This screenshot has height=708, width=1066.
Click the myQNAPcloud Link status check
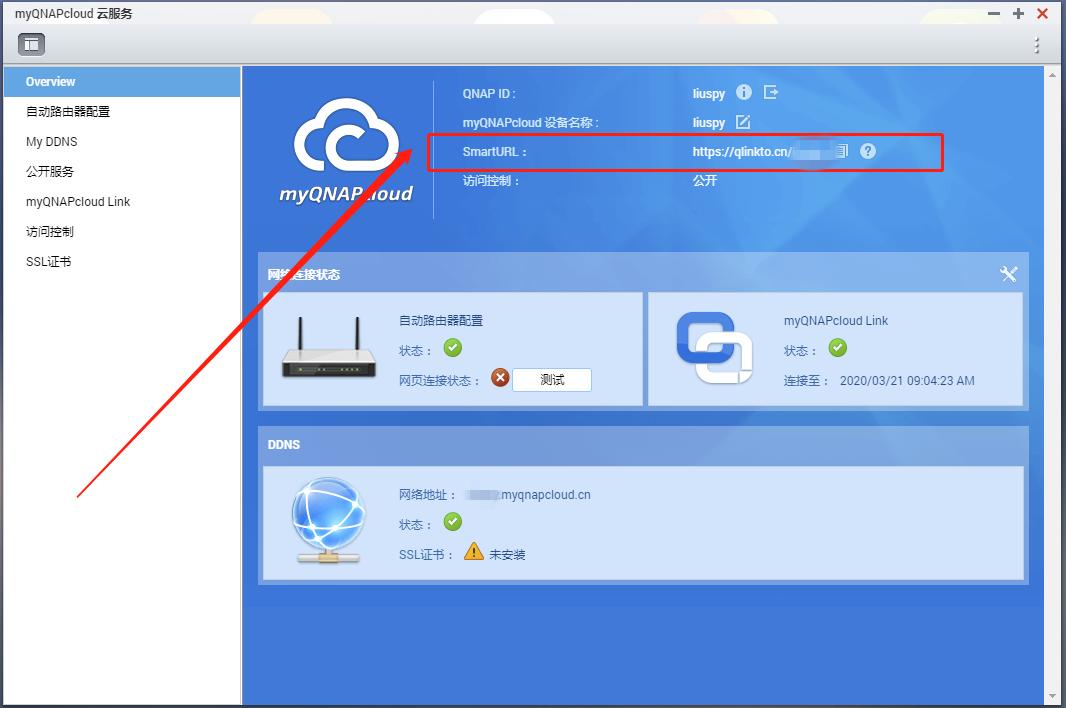838,348
